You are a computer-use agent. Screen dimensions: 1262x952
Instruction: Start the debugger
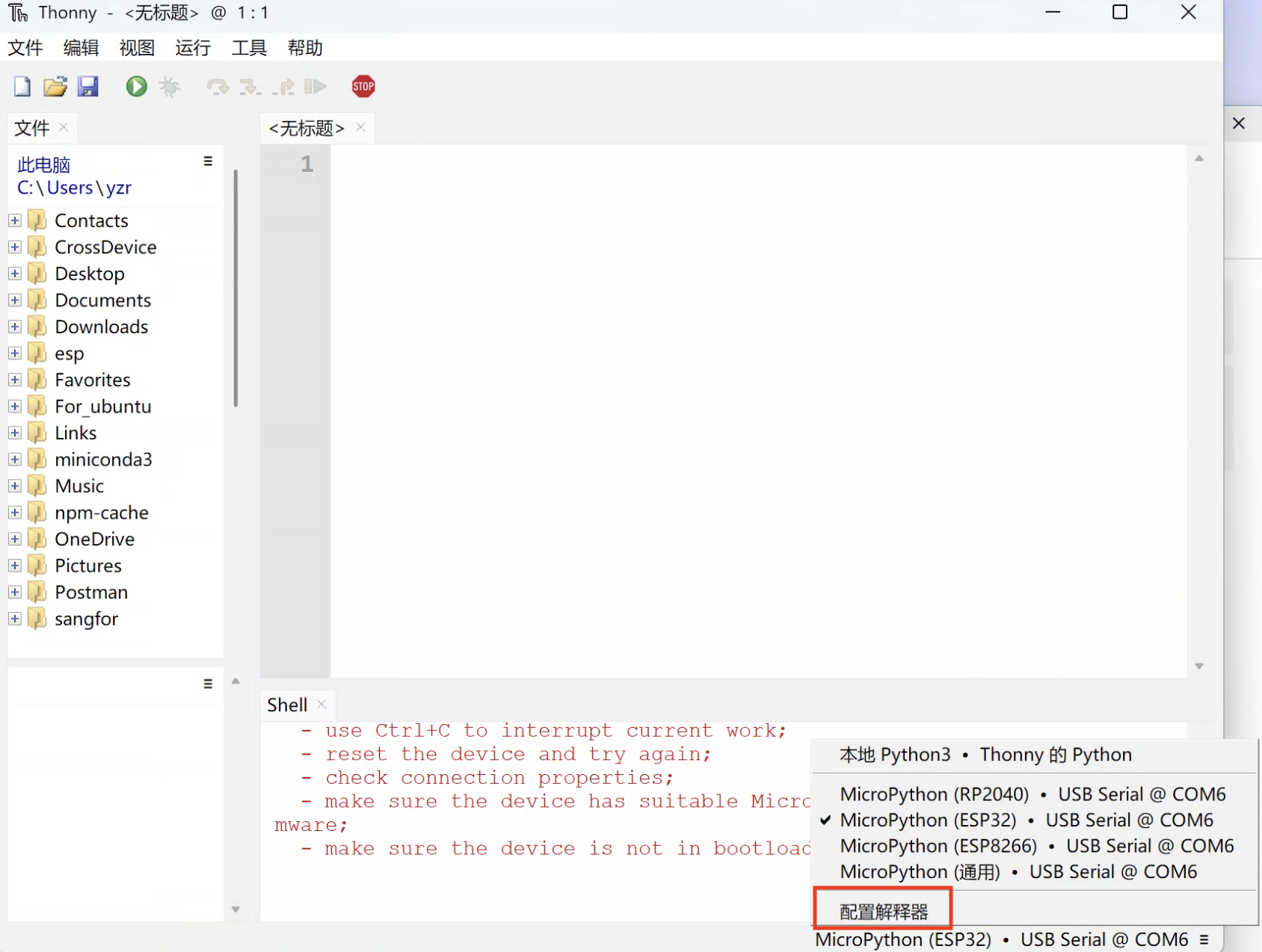pyautogui.click(x=170, y=86)
